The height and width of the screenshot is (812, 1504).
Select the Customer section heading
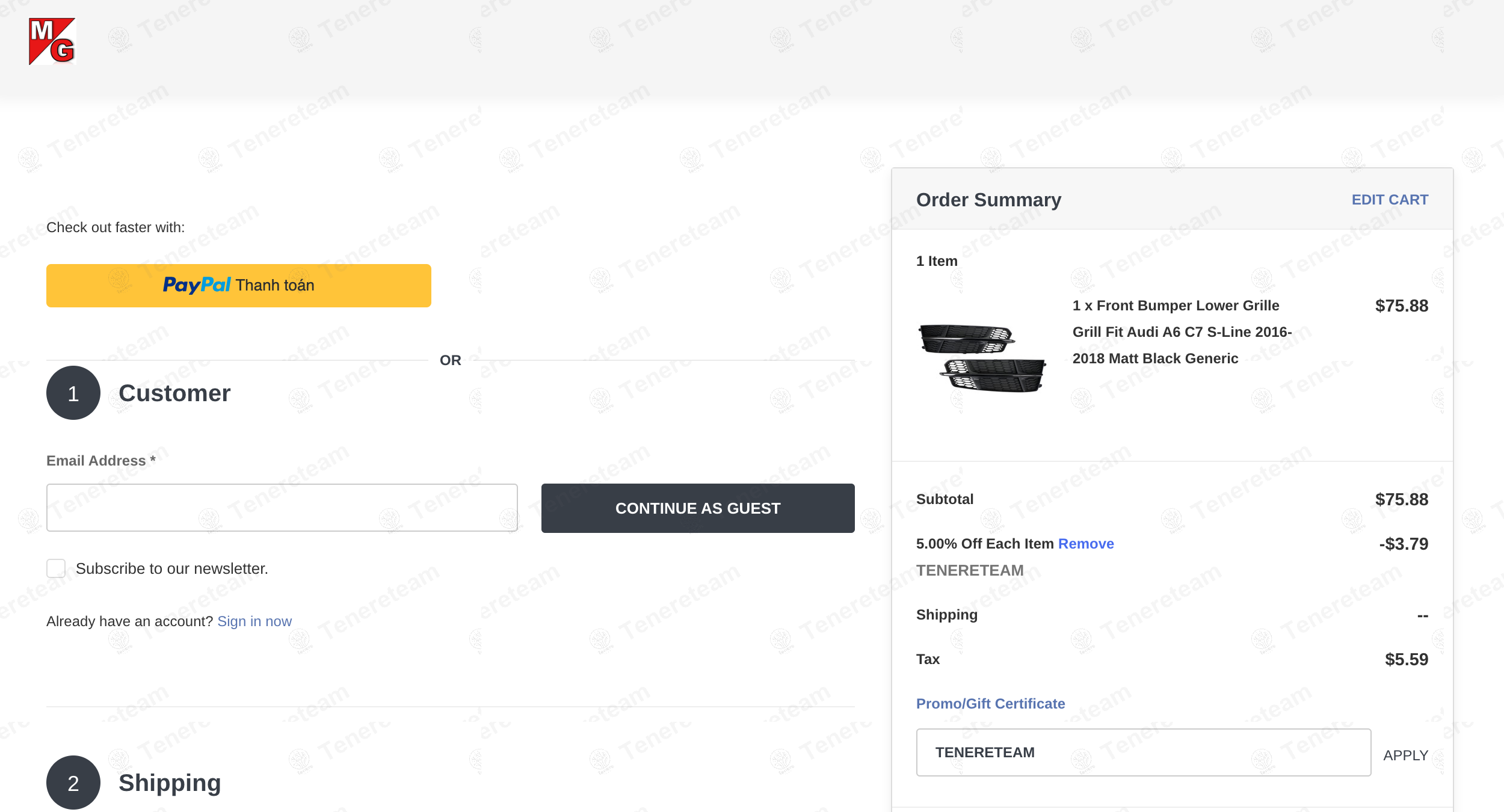pos(174,393)
